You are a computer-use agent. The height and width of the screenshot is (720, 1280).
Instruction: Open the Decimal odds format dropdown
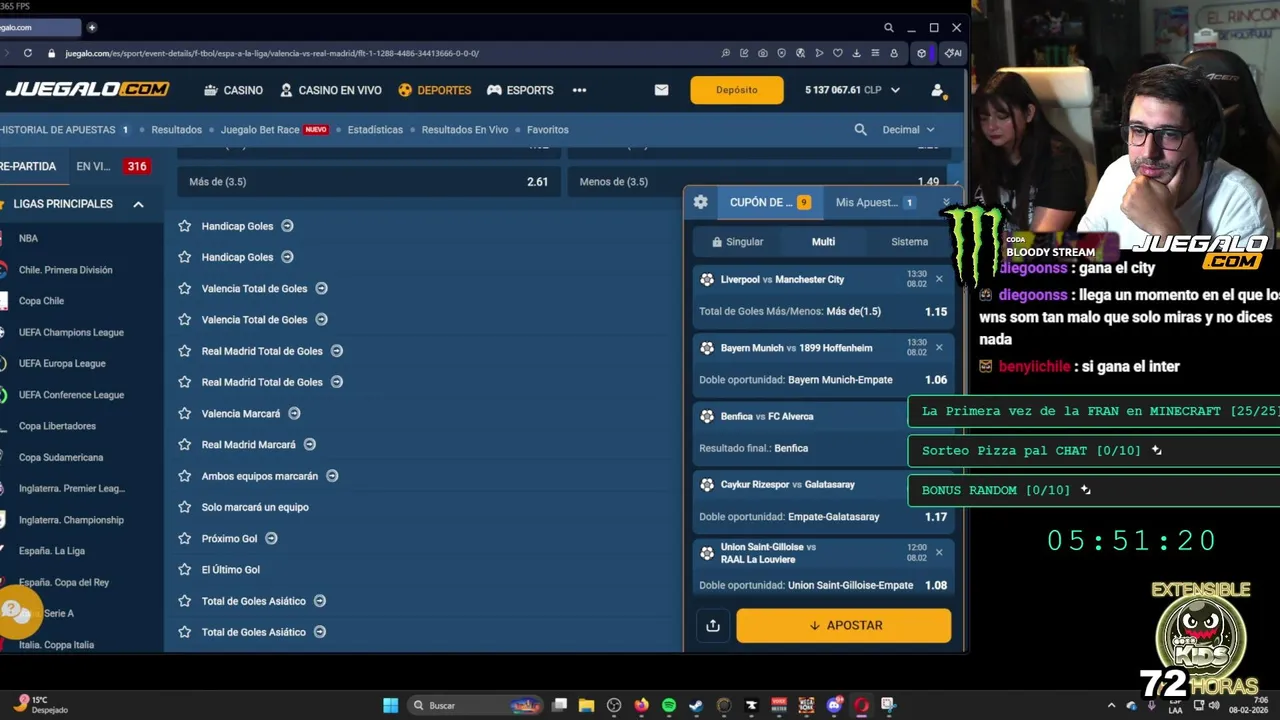908,130
